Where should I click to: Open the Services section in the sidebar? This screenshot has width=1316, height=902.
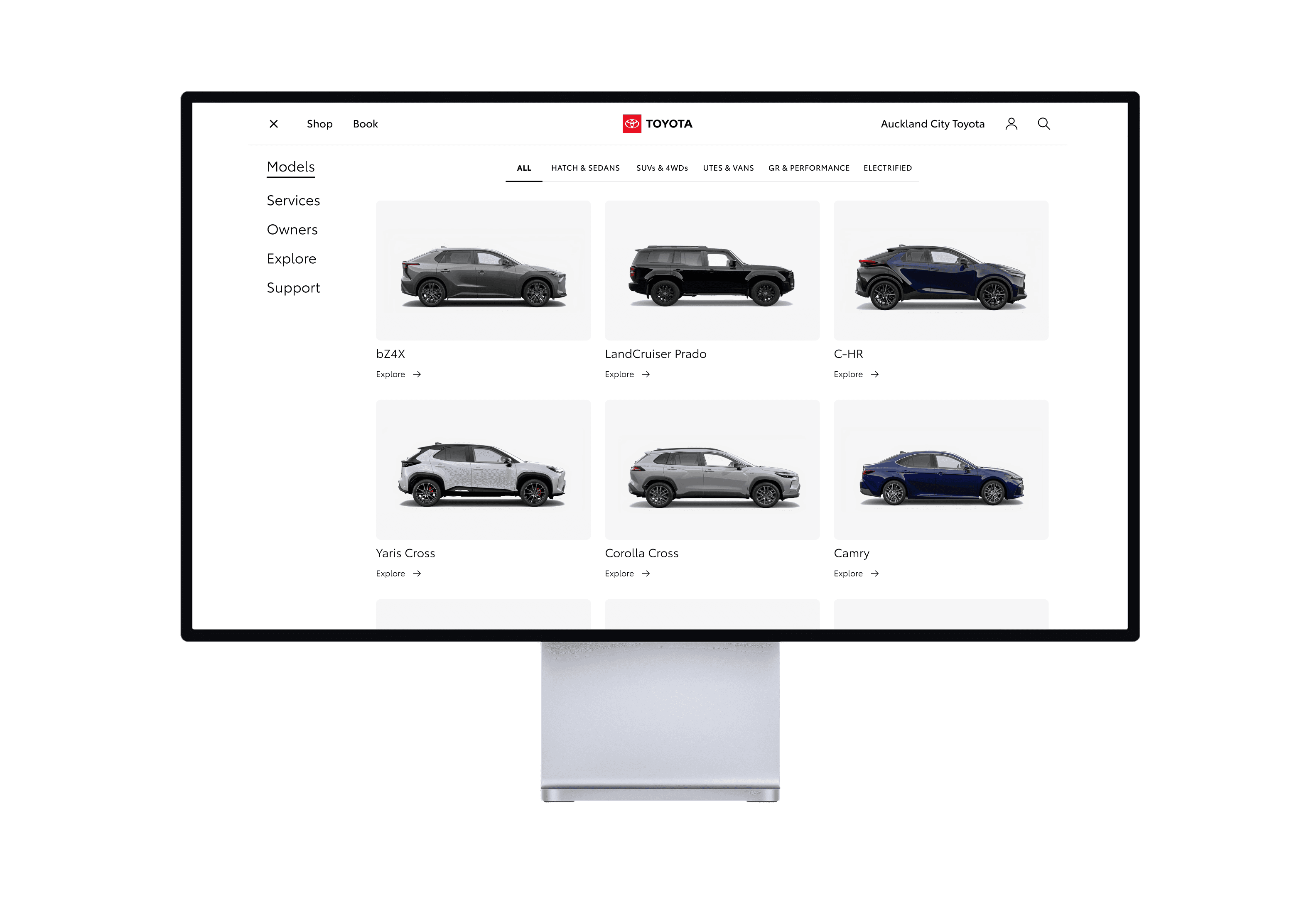pos(294,200)
